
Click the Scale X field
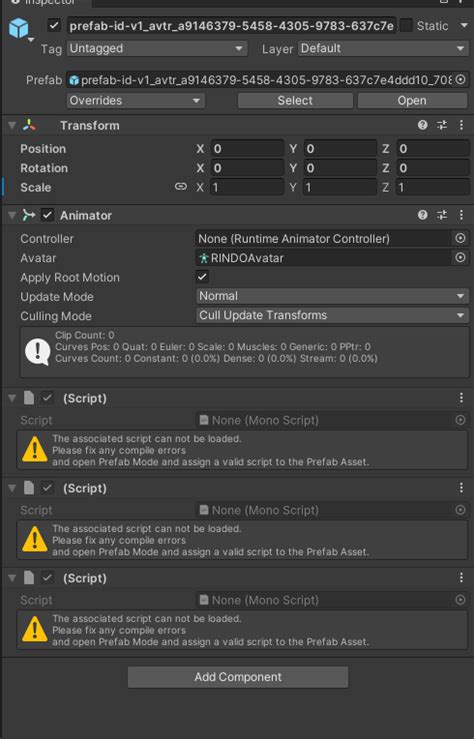247,188
